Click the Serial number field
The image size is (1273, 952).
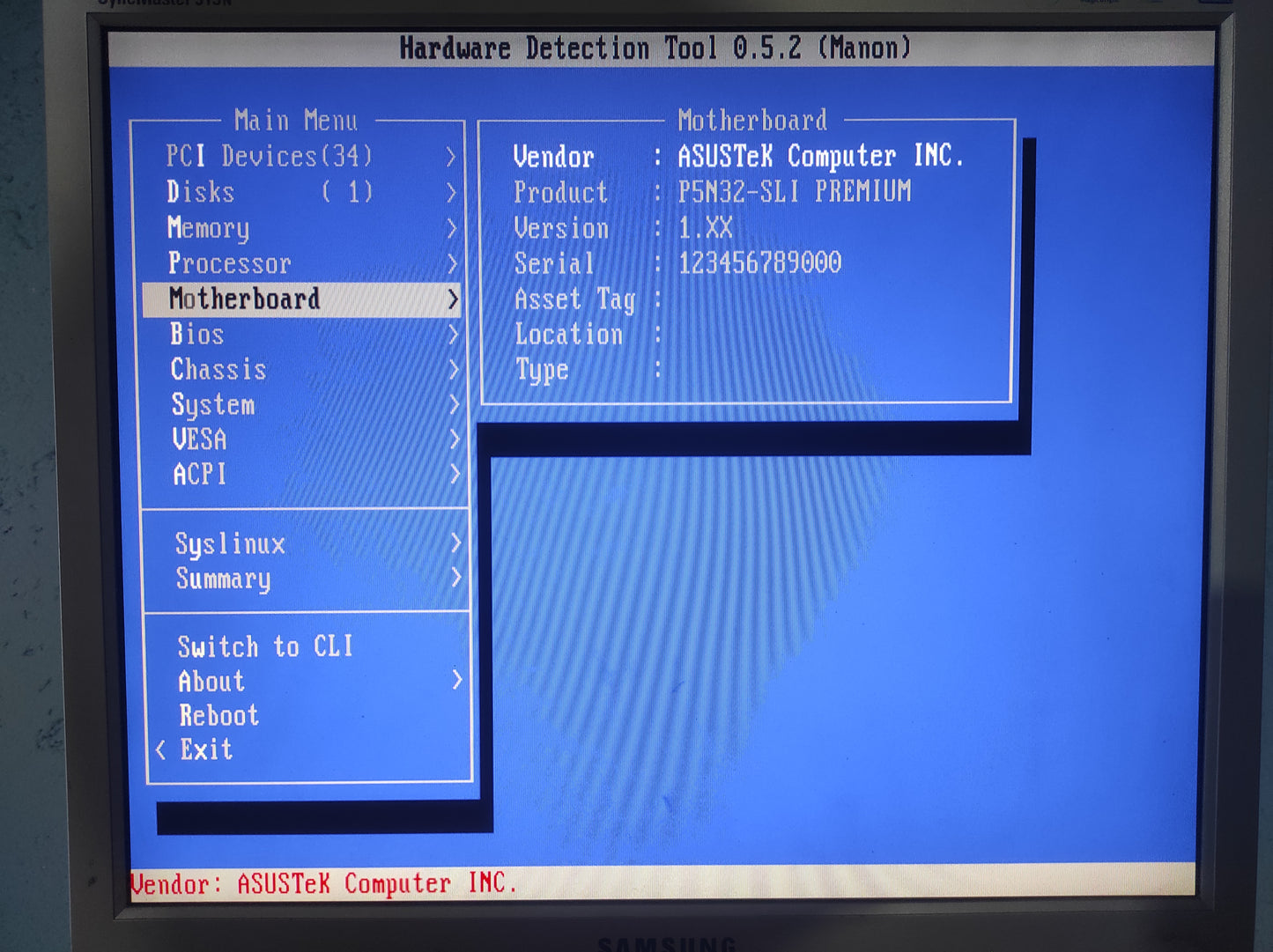click(x=759, y=262)
